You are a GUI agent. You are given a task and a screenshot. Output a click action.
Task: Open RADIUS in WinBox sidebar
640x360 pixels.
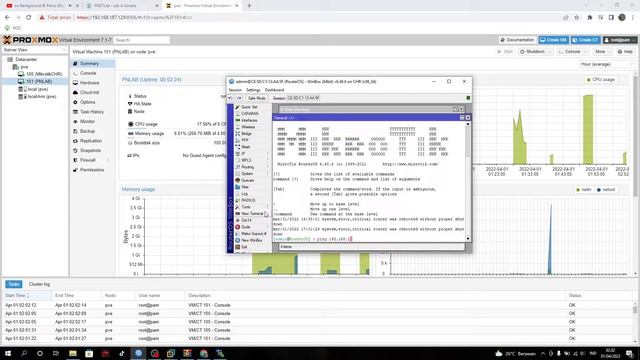pos(246,200)
